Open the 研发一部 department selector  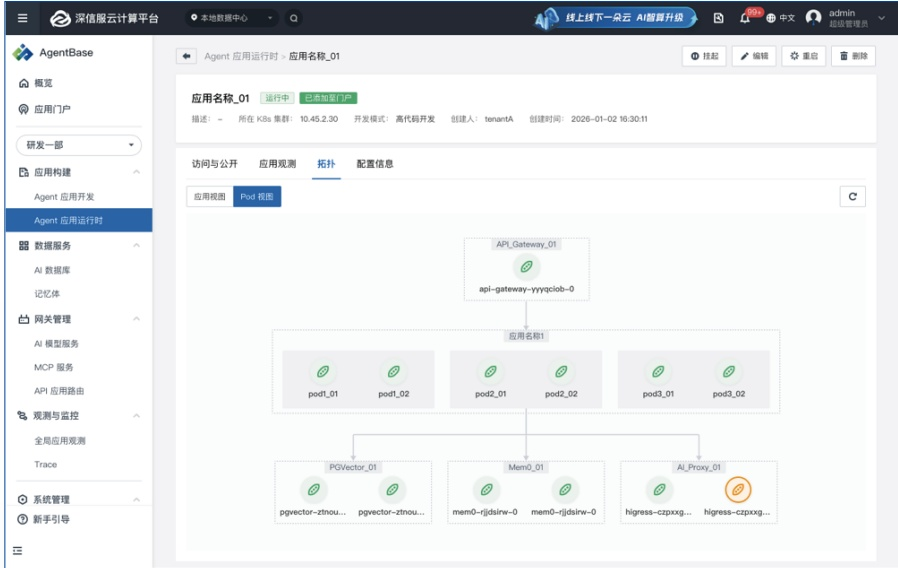coord(79,145)
